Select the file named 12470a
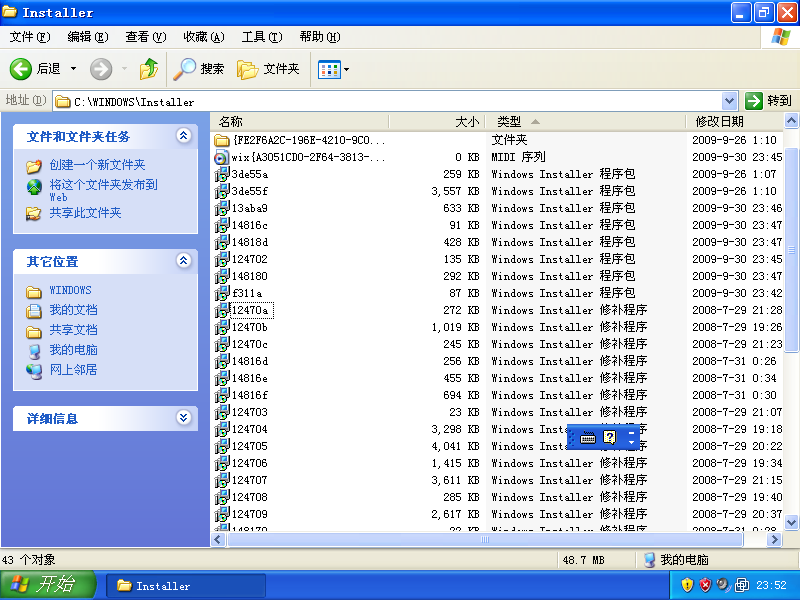This screenshot has height=600, width=800. pyautogui.click(x=249, y=310)
